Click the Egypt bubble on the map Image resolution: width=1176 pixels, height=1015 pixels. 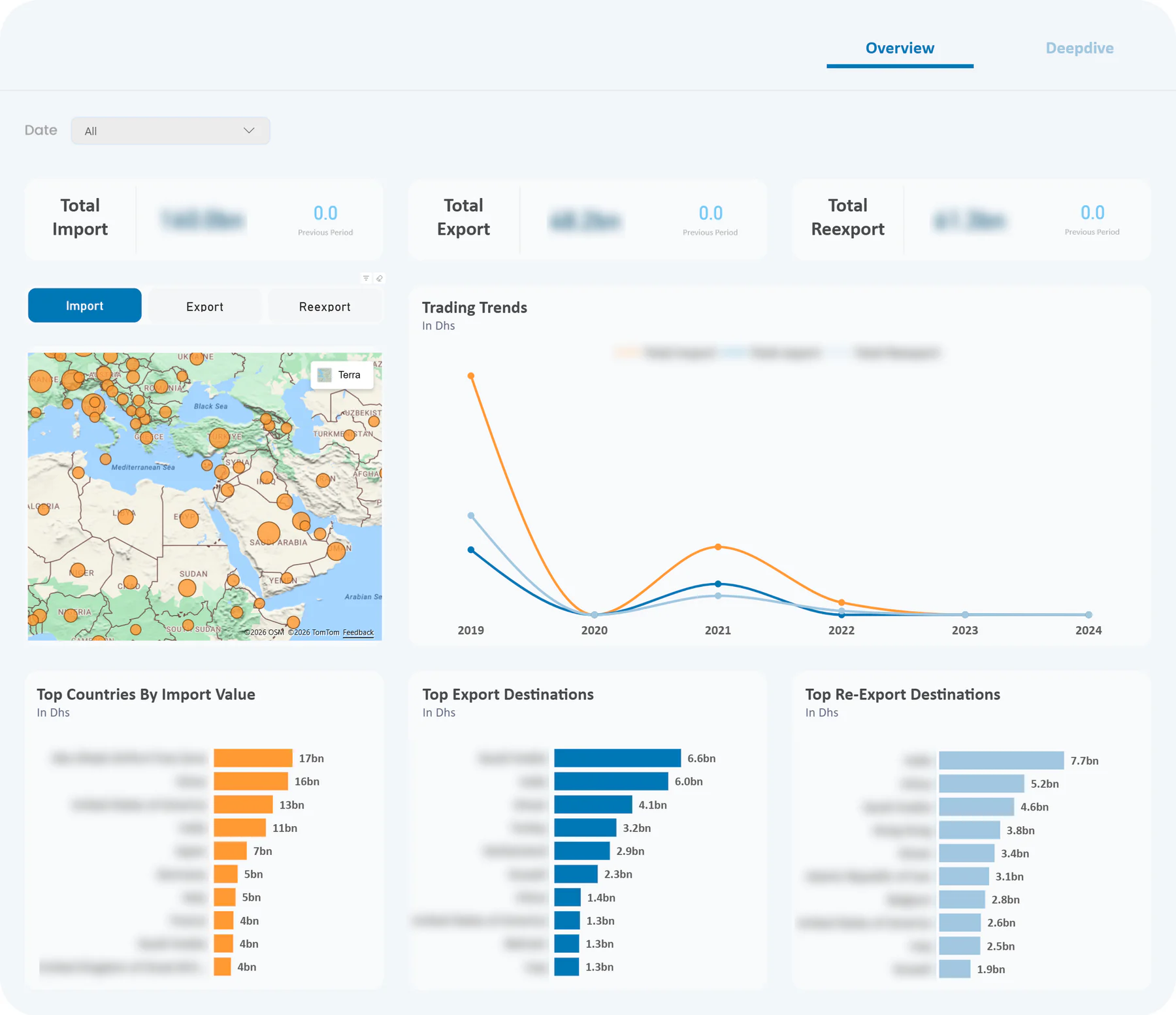pyautogui.click(x=189, y=518)
